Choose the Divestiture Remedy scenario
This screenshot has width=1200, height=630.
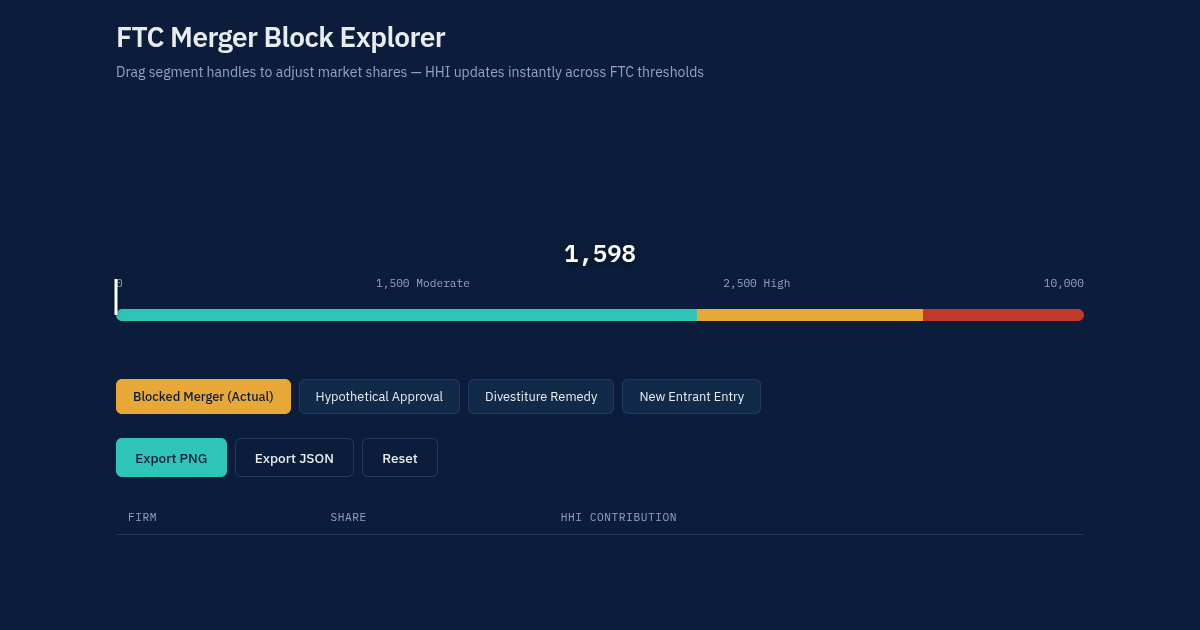point(541,396)
